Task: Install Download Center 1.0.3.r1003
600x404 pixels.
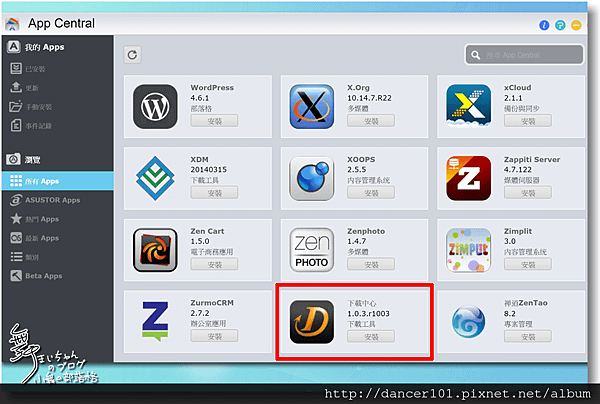Action: tap(371, 337)
